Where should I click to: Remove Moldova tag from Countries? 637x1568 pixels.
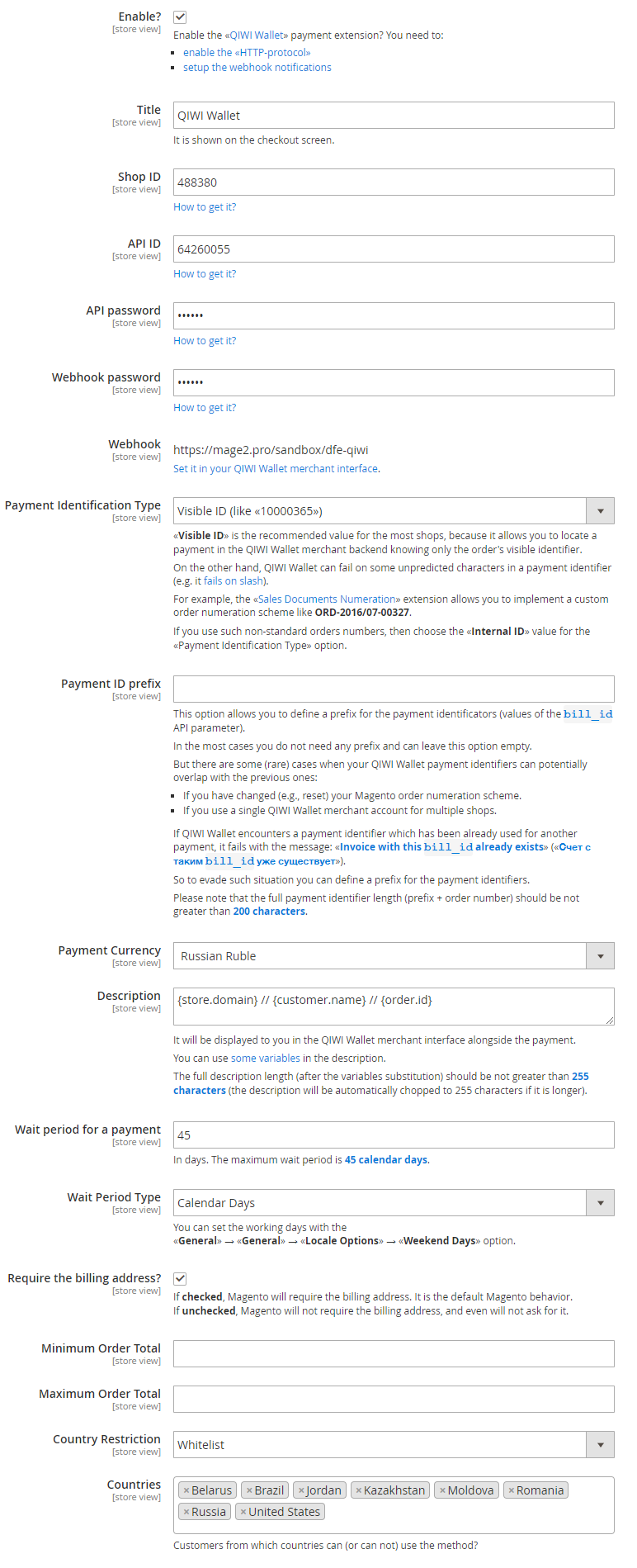tap(442, 1490)
